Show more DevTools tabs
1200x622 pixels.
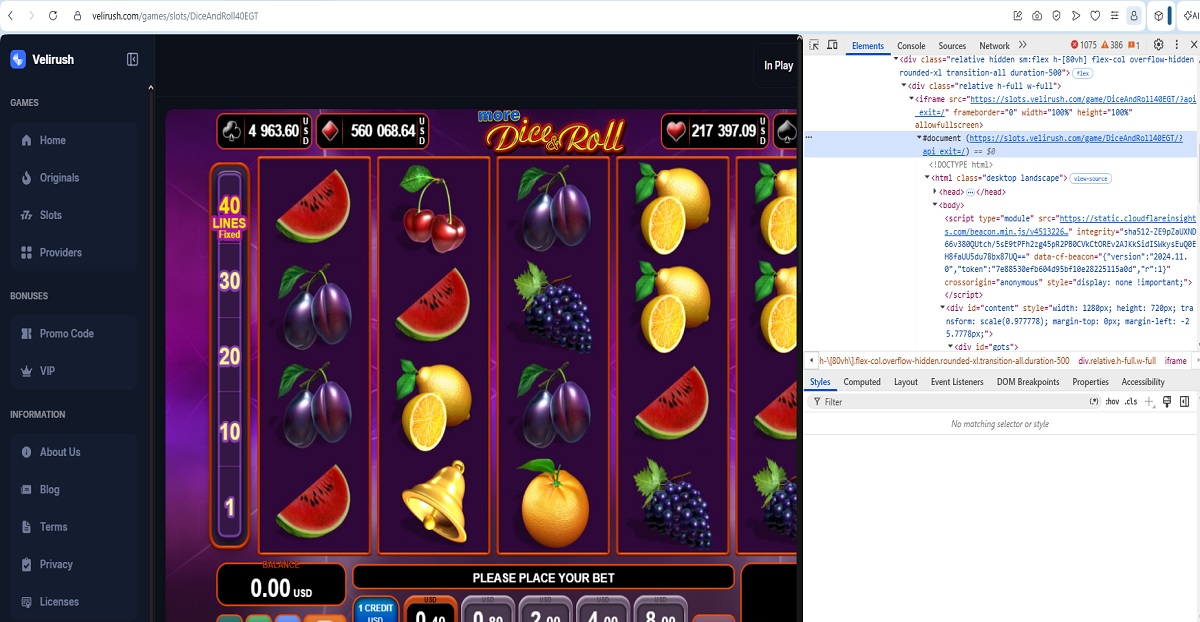point(1023,45)
